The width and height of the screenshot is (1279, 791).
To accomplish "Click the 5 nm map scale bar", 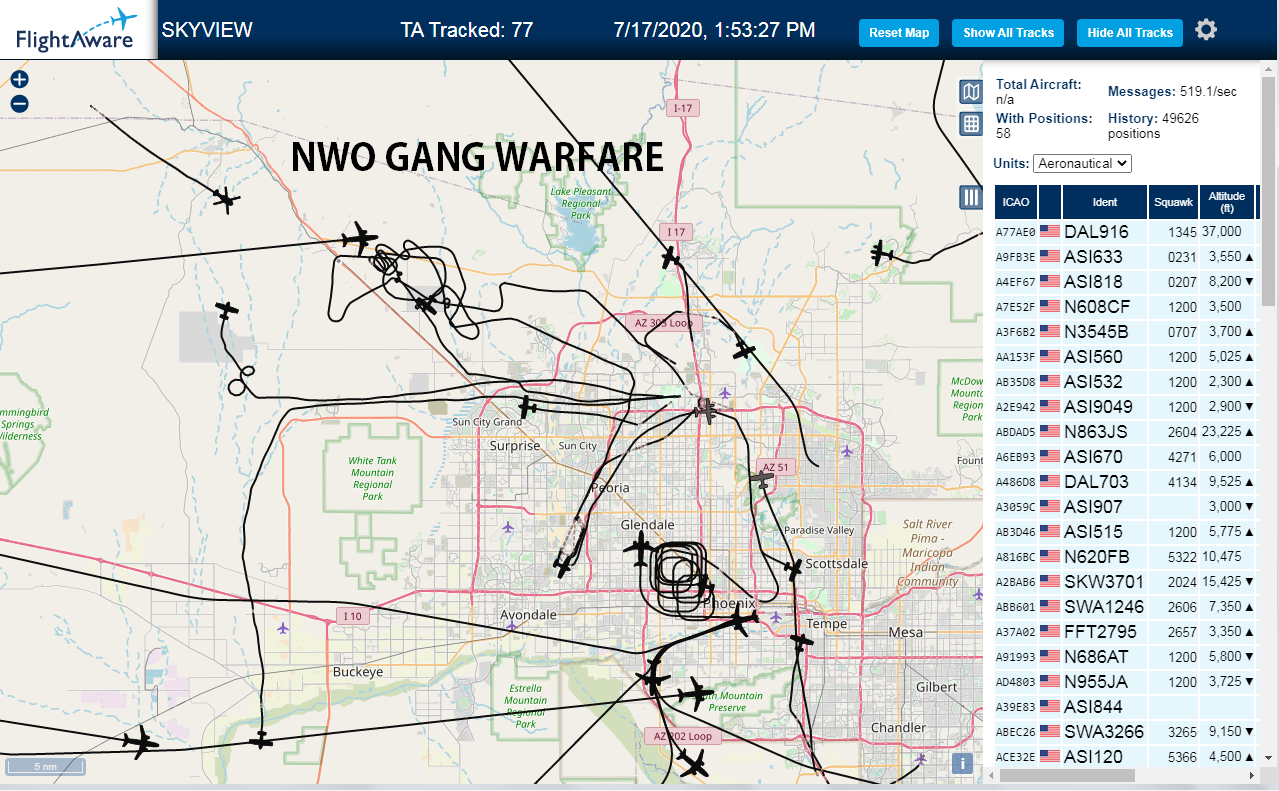I will [x=45, y=767].
